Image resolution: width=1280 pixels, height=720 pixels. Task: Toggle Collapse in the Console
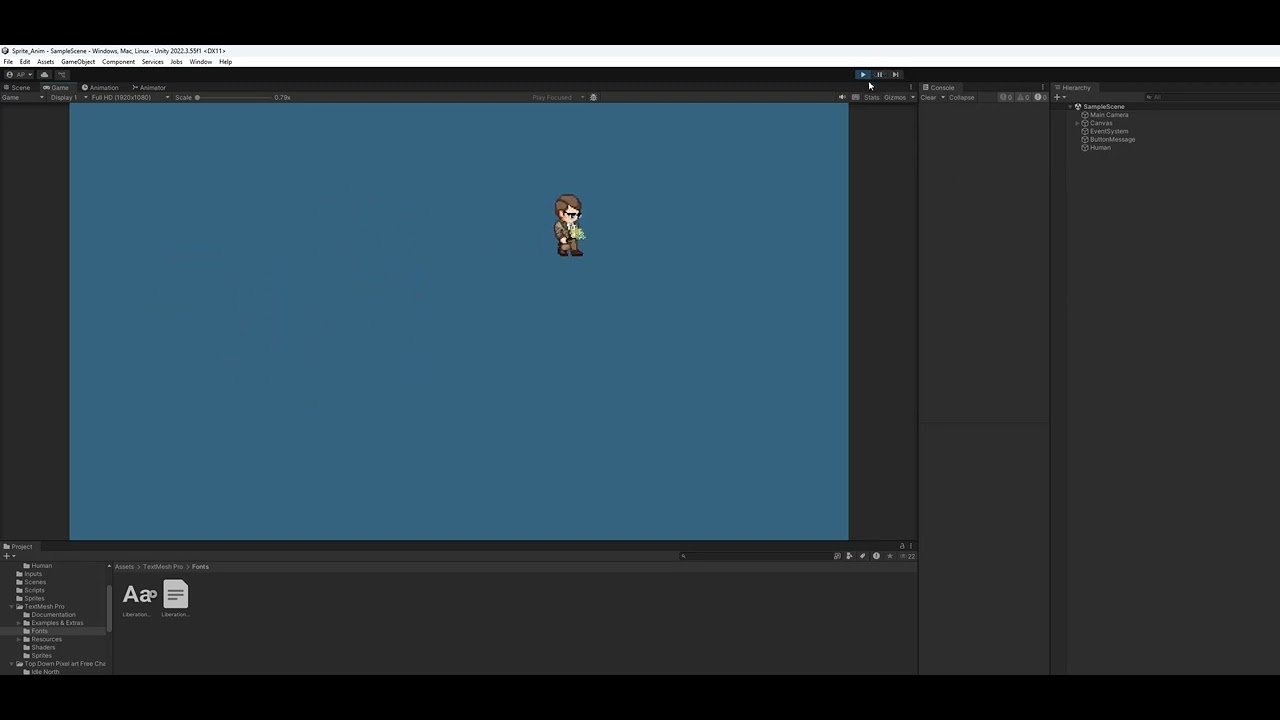pos(961,97)
